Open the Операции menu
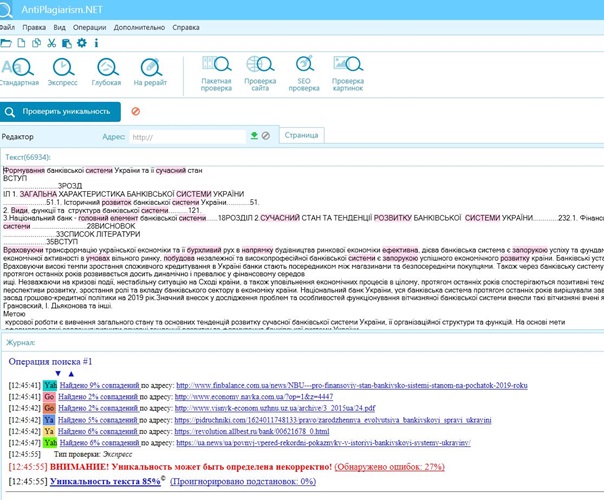604x500 pixels. 89,27
